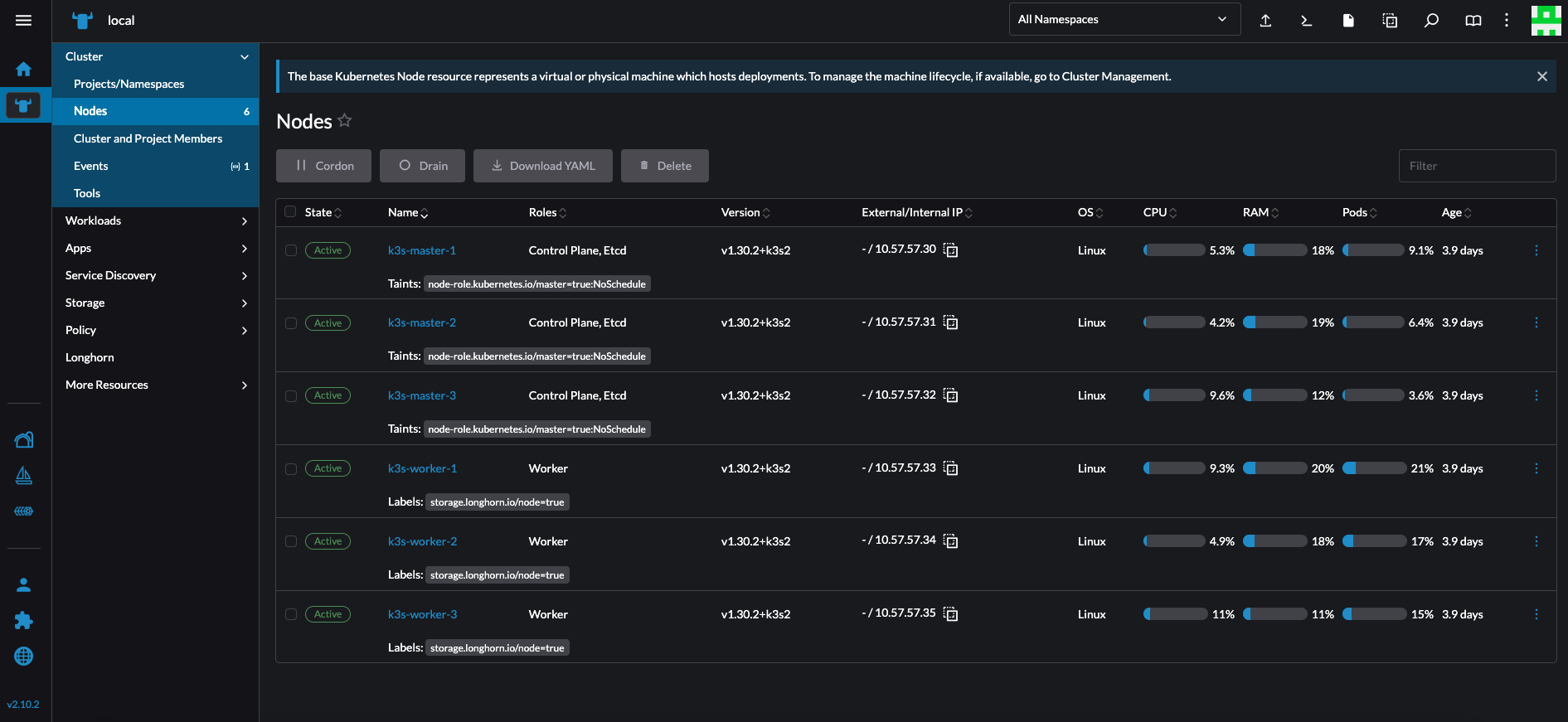Open the resource search magnifier icon
This screenshot has height=722, width=1568.
point(1431,20)
